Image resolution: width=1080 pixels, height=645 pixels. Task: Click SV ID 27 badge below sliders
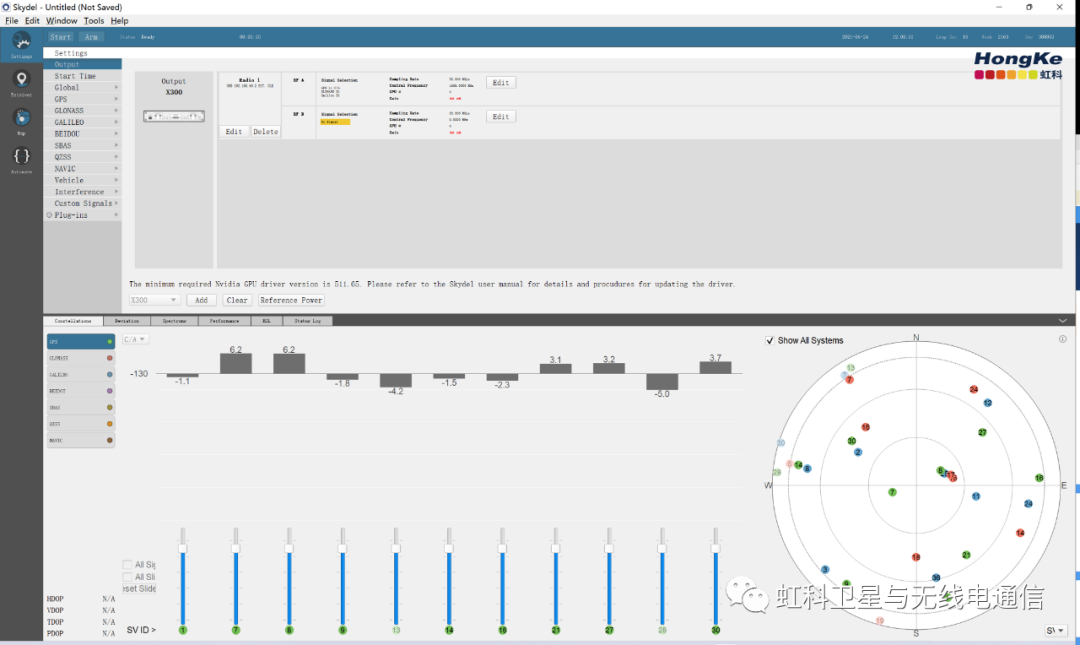click(609, 630)
